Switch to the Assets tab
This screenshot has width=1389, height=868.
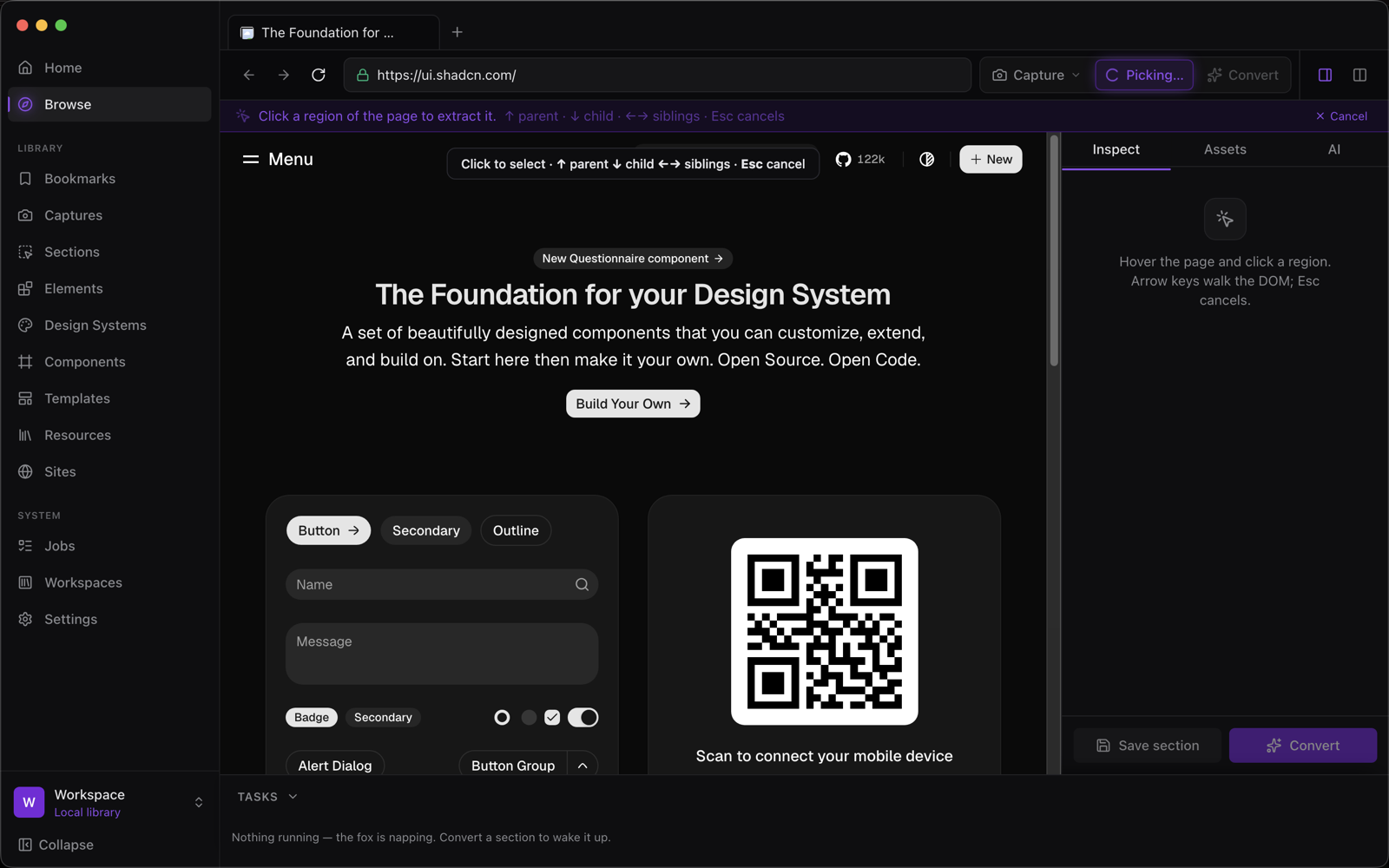pos(1225,150)
